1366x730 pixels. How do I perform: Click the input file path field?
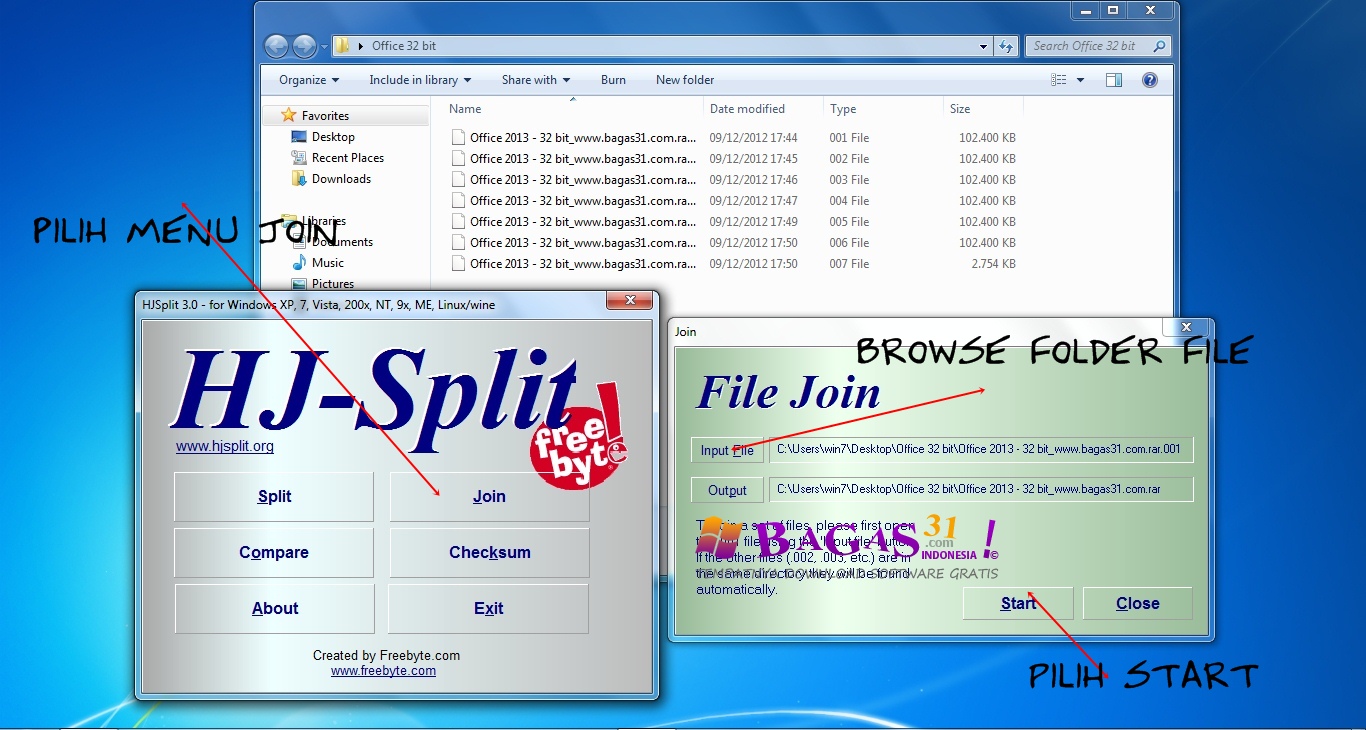click(980, 449)
